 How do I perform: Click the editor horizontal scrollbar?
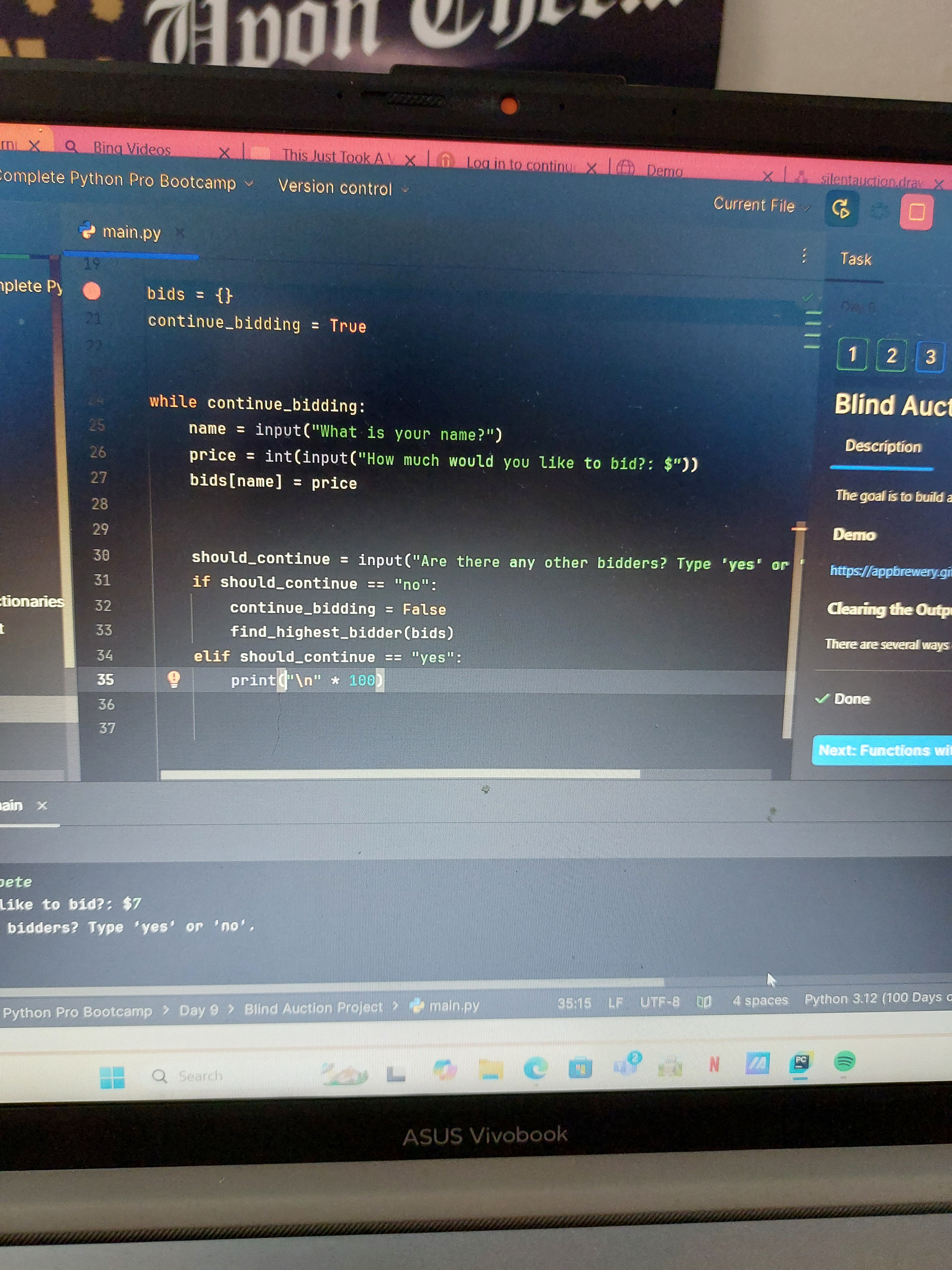pyautogui.click(x=400, y=774)
